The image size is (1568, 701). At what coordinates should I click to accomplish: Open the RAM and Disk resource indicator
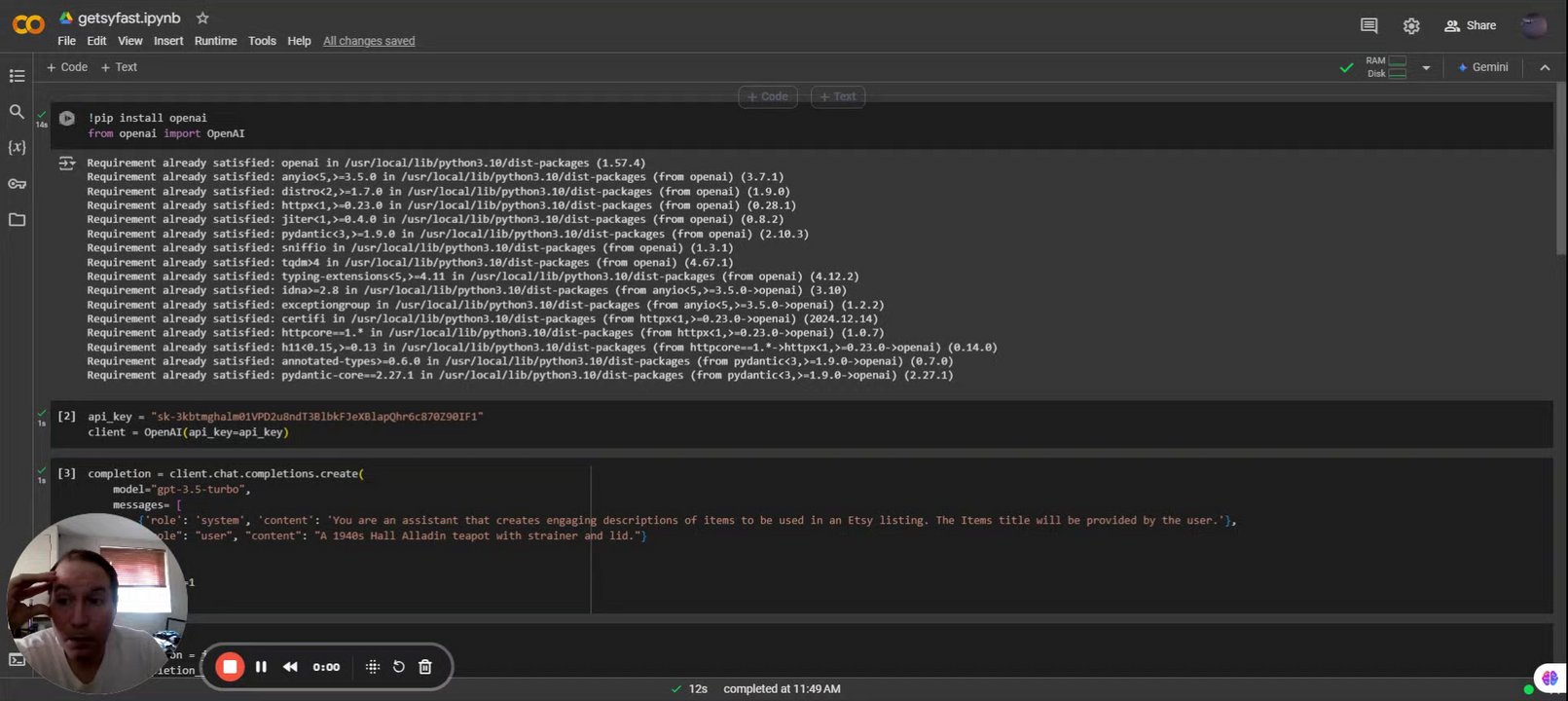1386,67
